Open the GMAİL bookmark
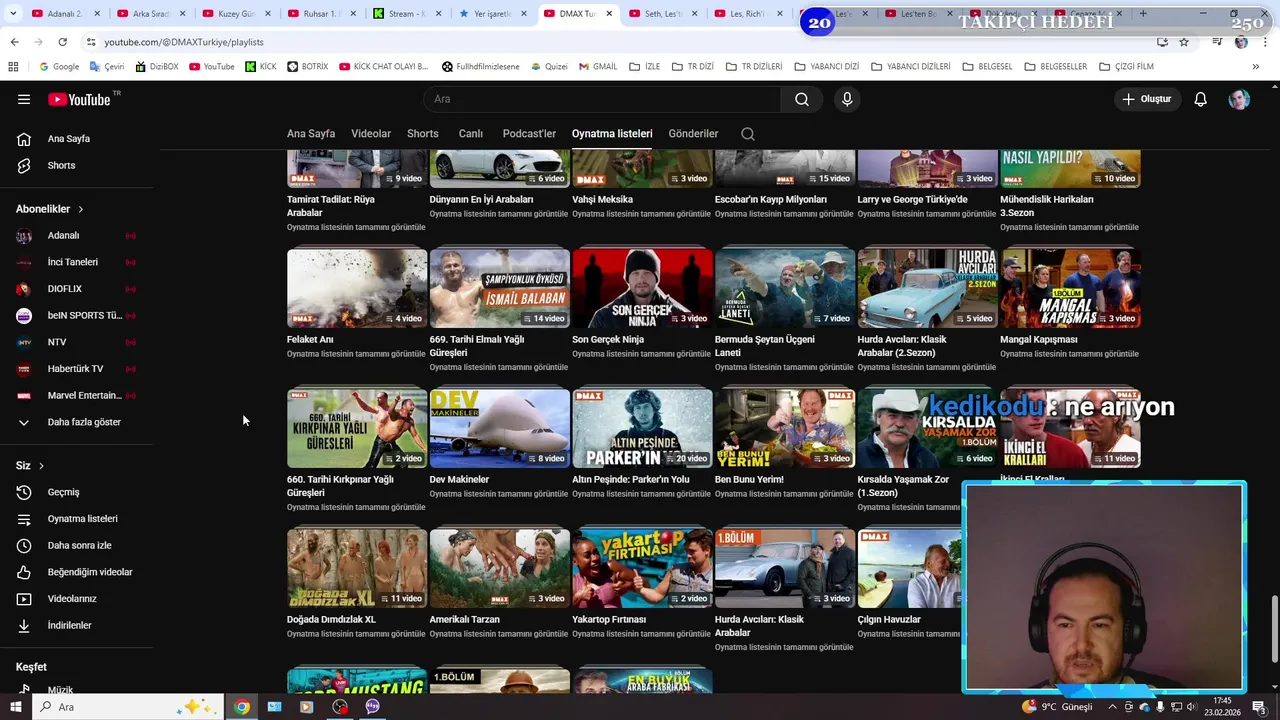Viewport: 1280px width, 720px height. click(598, 67)
